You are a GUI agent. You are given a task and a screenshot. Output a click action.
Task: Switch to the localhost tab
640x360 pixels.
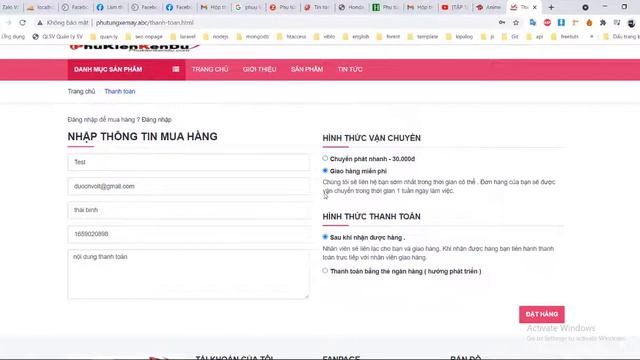42,7
